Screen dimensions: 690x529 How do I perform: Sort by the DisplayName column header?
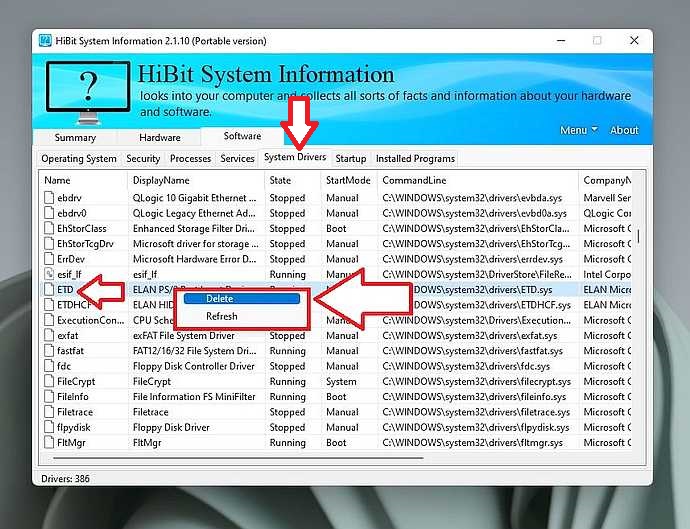[x=196, y=180]
